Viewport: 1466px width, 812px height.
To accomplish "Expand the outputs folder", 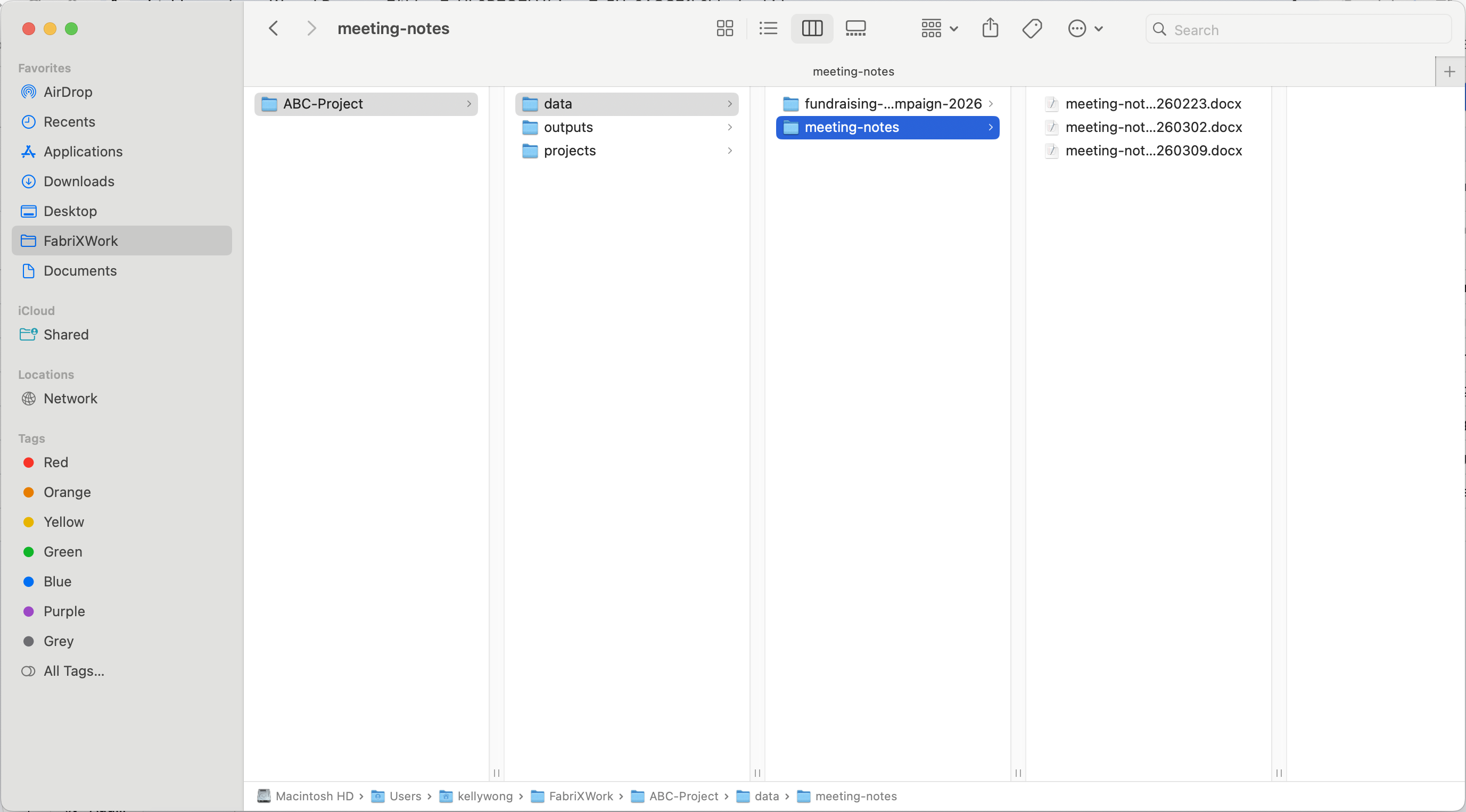I will (x=568, y=128).
